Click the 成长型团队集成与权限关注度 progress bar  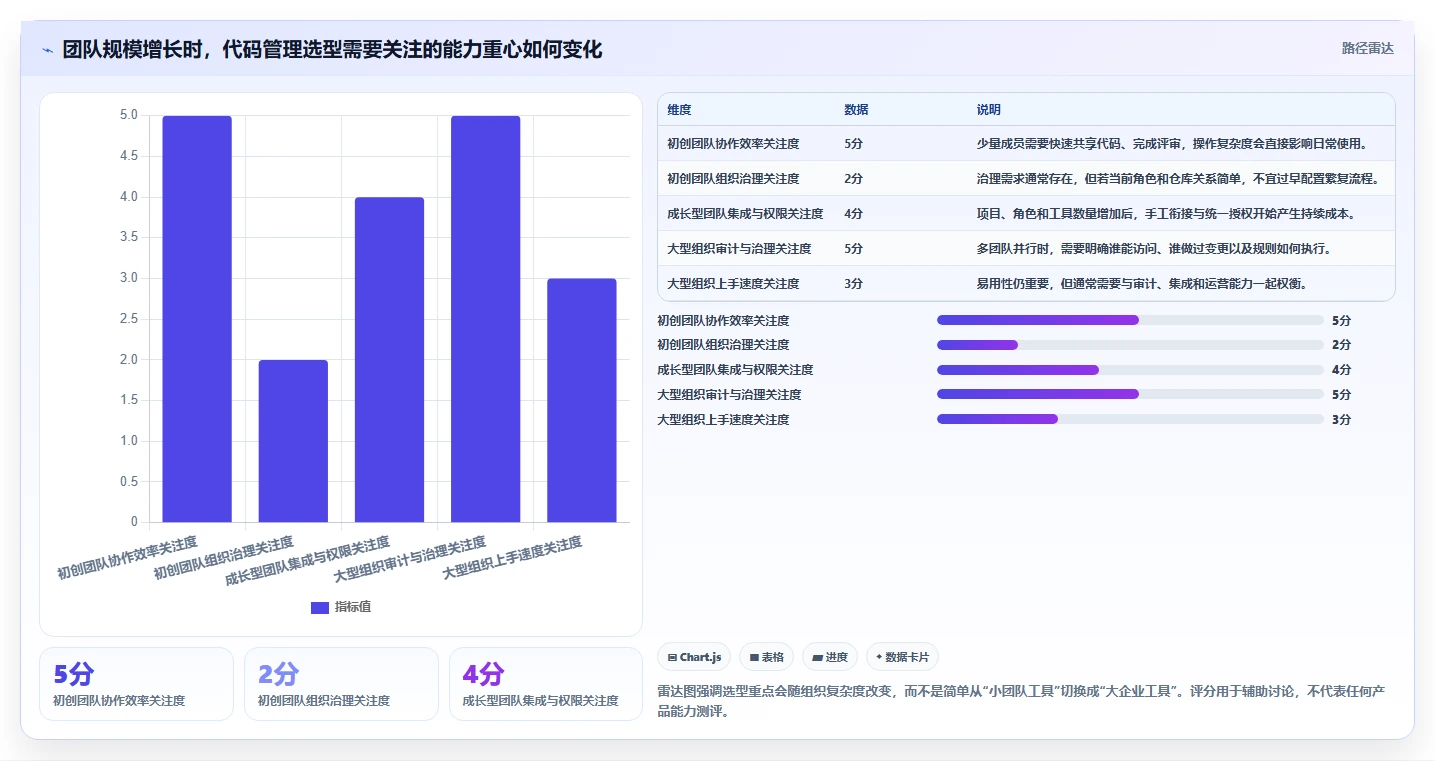pos(1130,370)
